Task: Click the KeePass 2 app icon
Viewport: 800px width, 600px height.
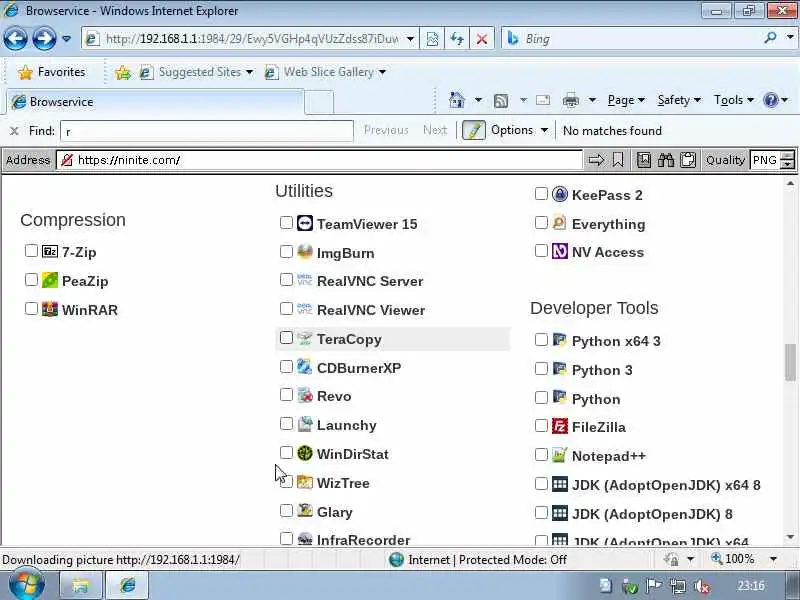Action: click(560, 194)
